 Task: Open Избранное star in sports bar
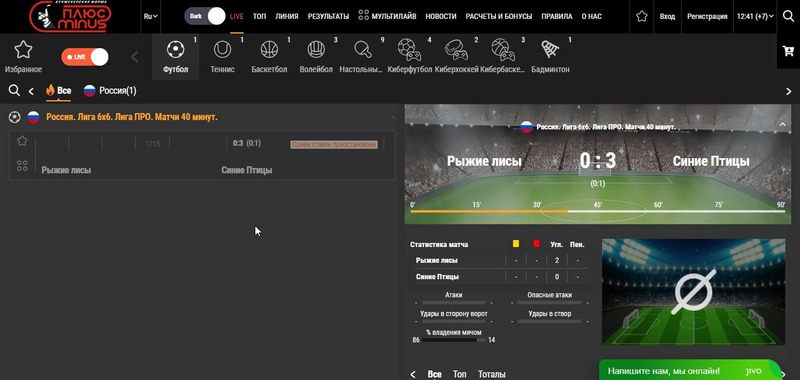tap(23, 57)
